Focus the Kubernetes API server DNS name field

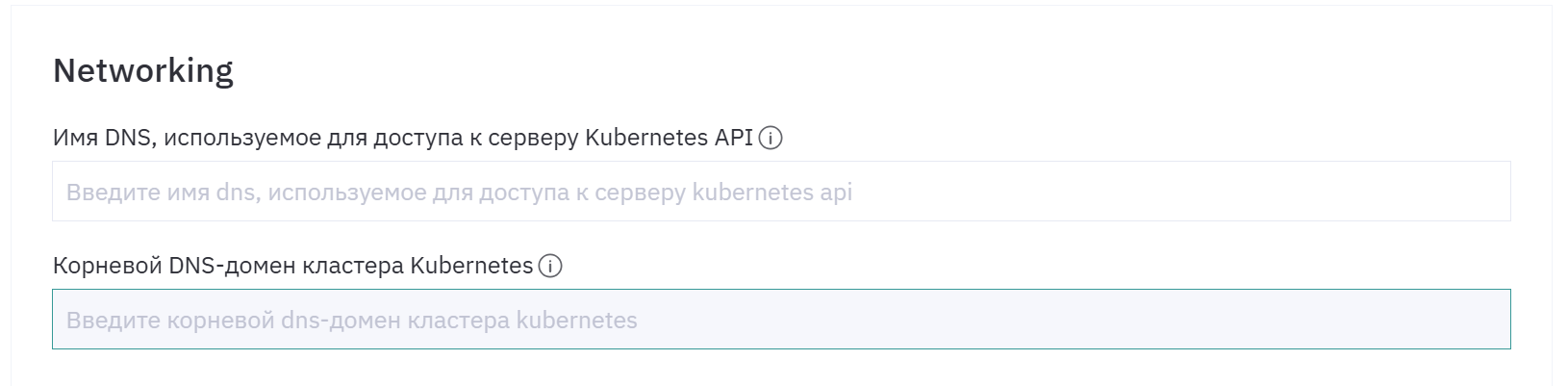tap(781, 192)
